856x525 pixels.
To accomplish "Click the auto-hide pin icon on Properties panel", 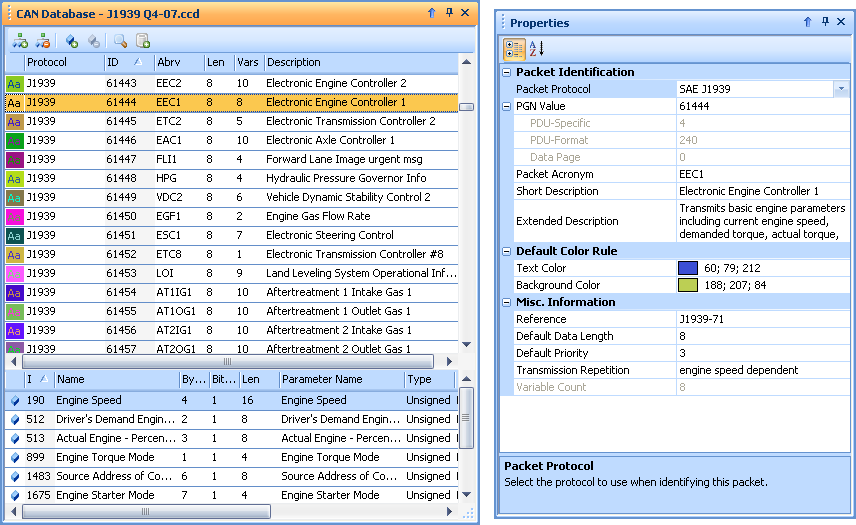I will (x=825, y=22).
